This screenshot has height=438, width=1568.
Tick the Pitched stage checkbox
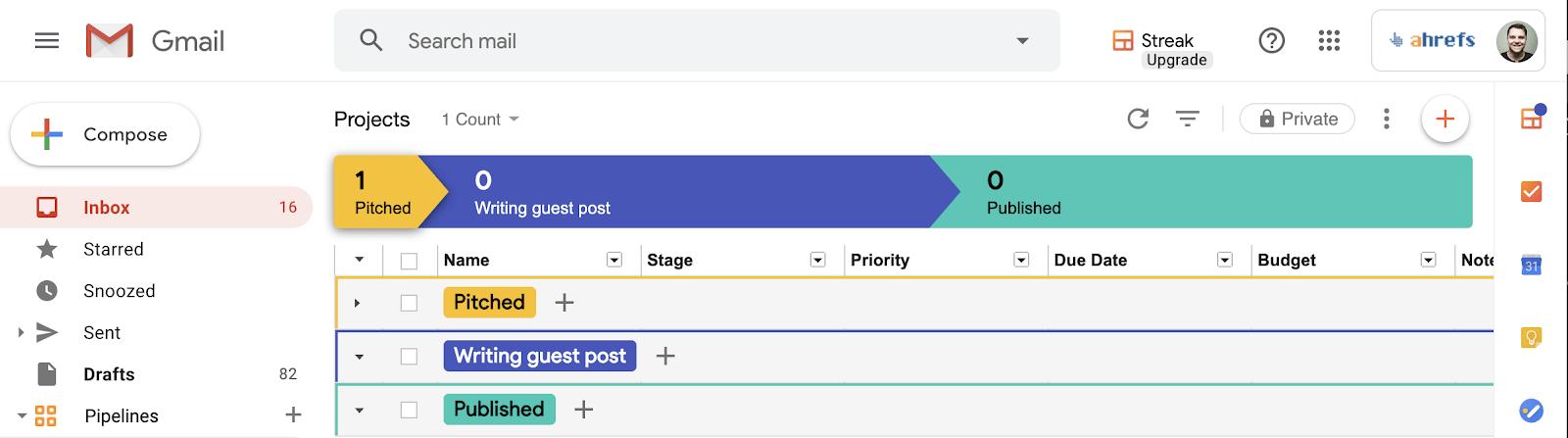click(x=409, y=304)
